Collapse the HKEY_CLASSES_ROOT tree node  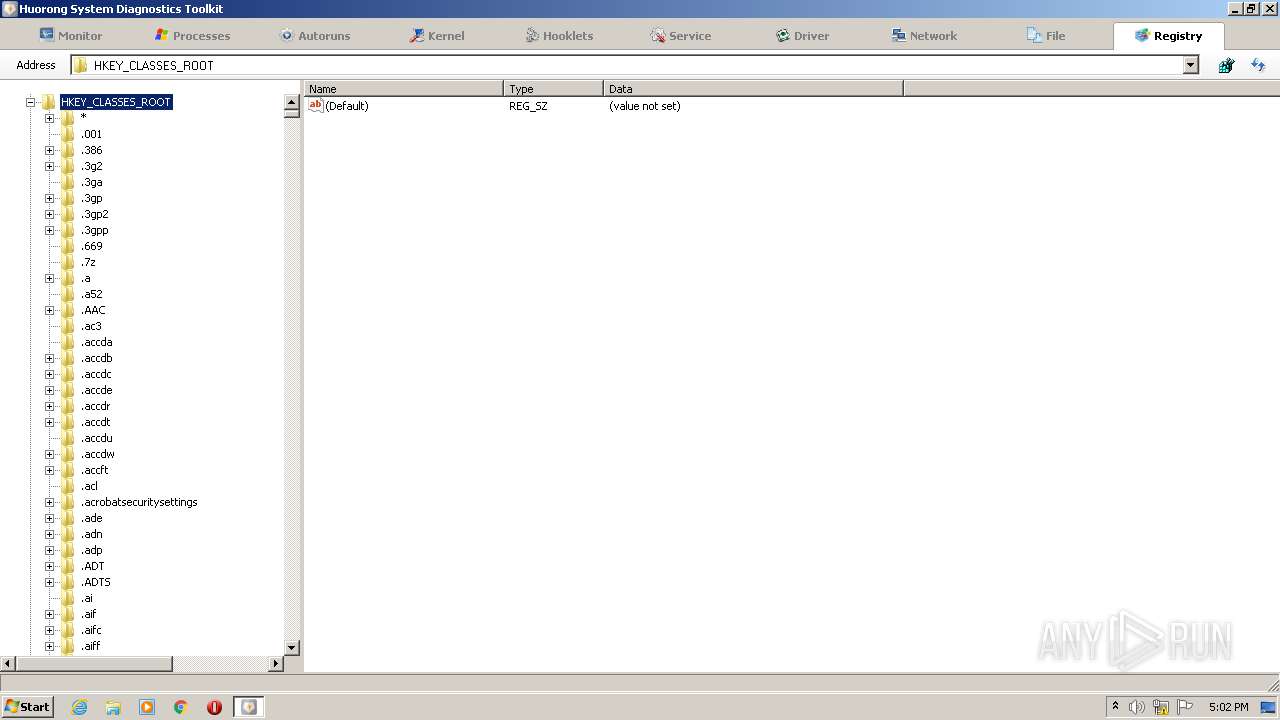31,102
